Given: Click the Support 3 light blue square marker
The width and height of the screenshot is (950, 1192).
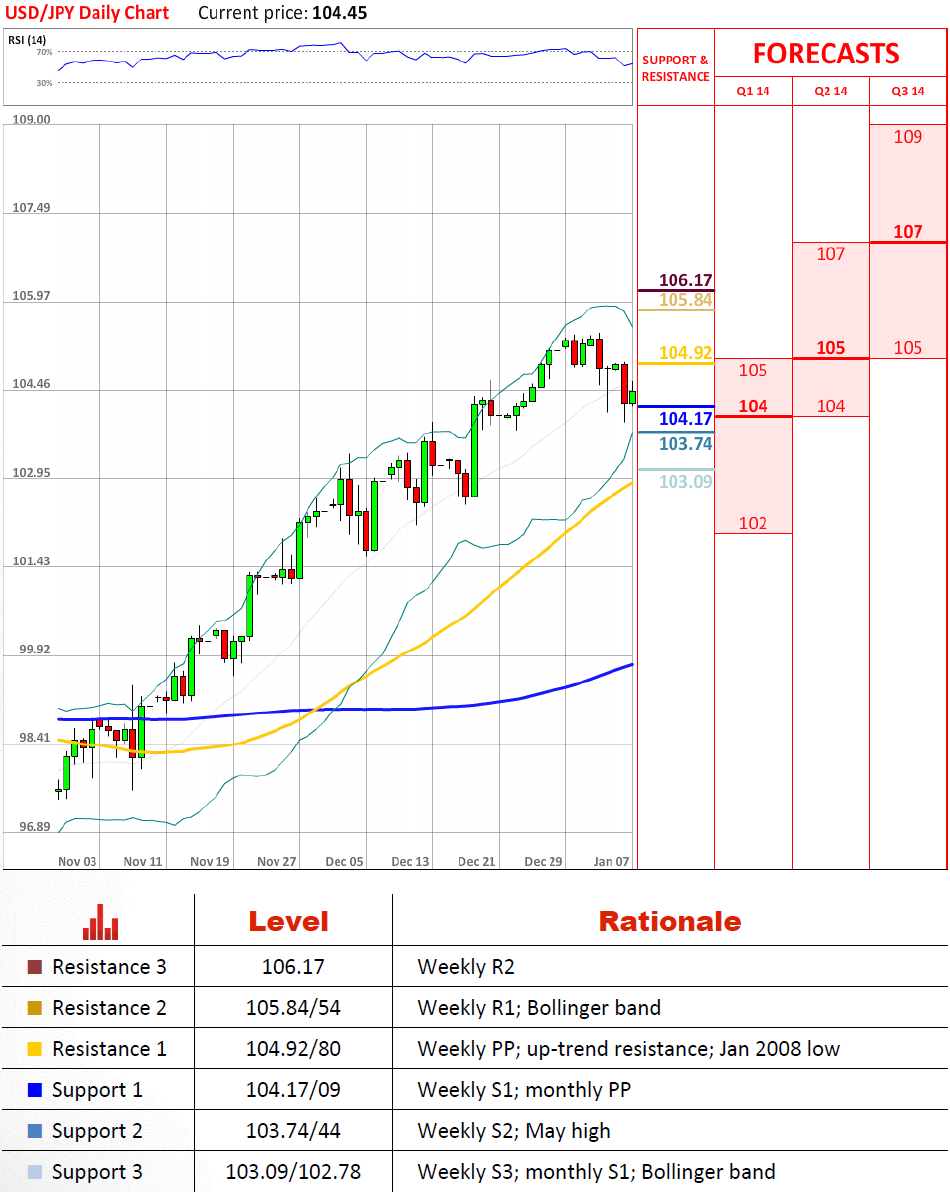Looking at the screenshot, I should [35, 1172].
